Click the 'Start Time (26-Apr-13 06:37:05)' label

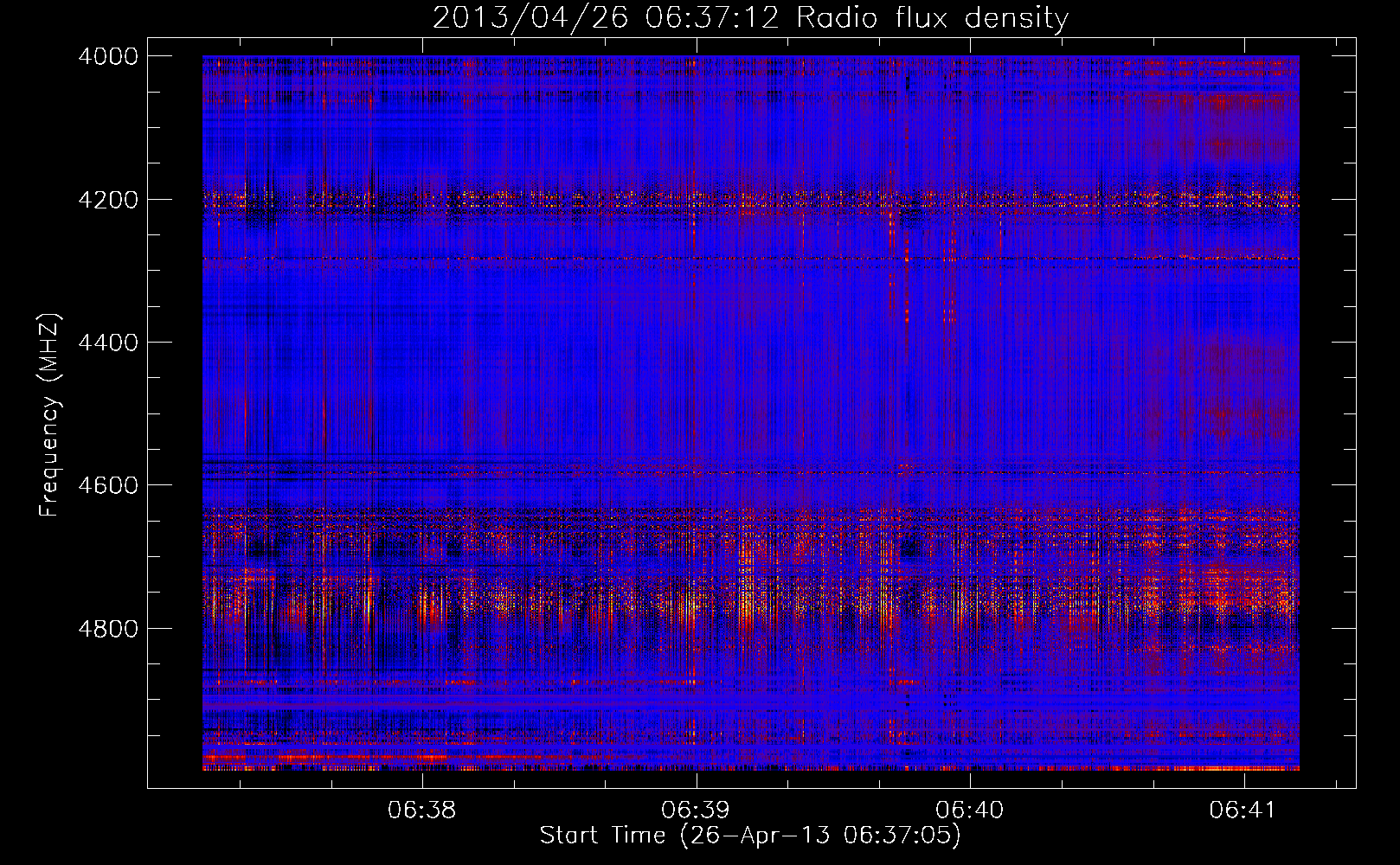[x=750, y=835]
